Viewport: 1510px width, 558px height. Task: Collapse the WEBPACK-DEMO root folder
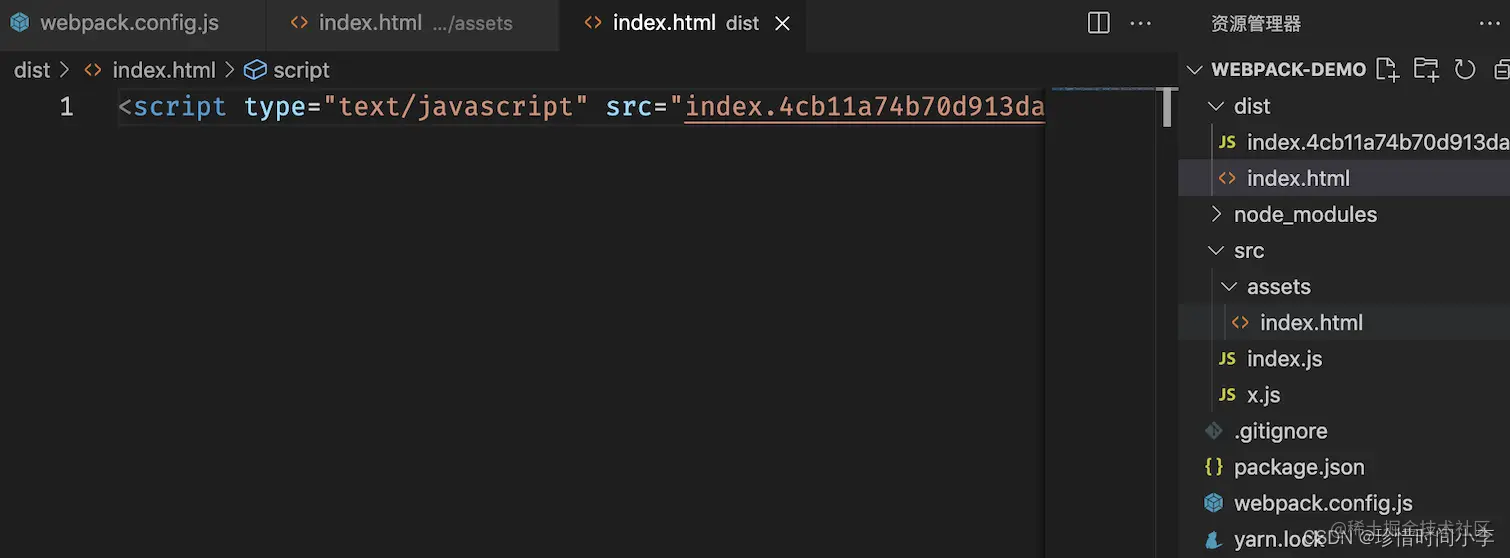click(x=1194, y=70)
